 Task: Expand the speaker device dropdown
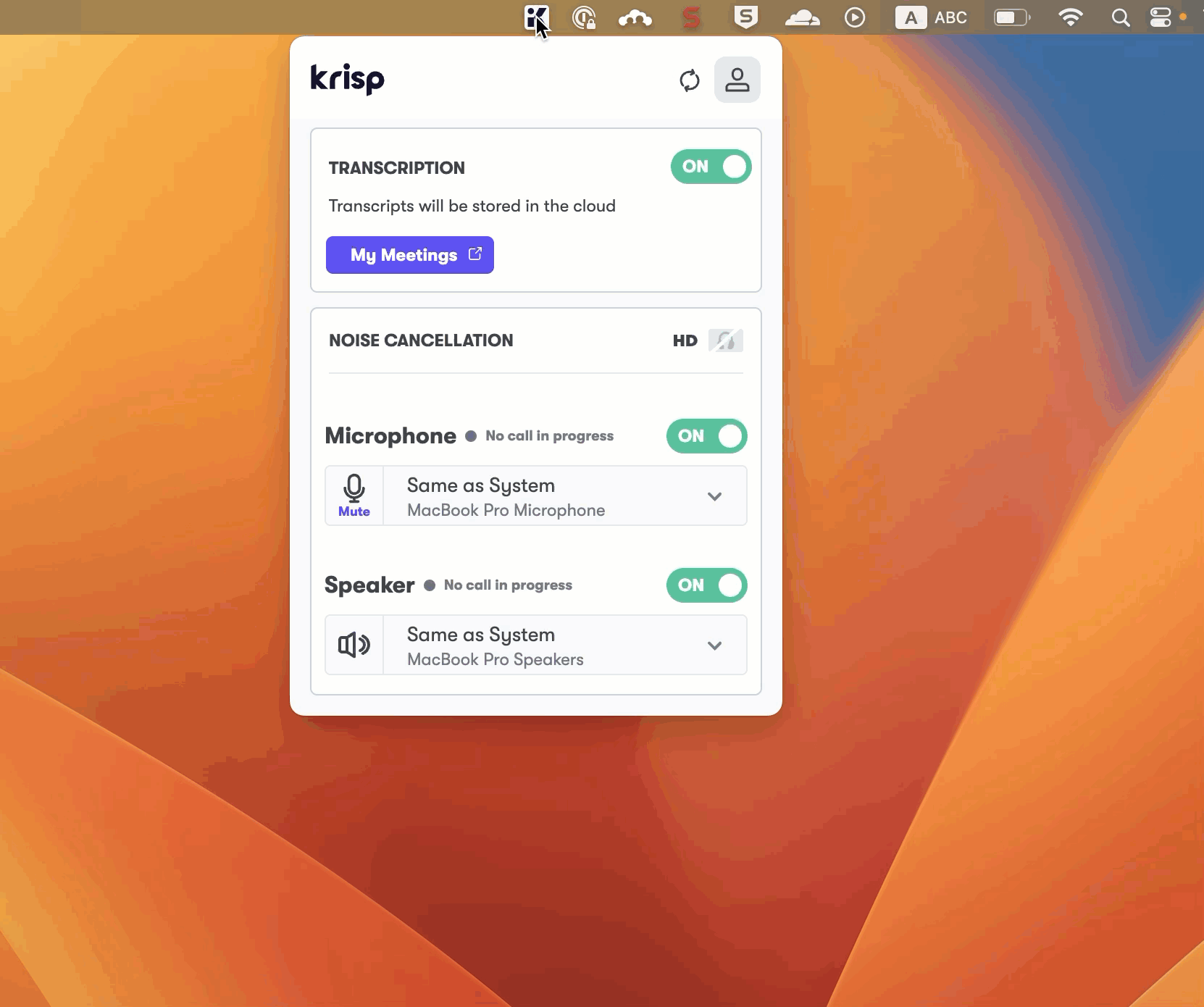[715, 645]
